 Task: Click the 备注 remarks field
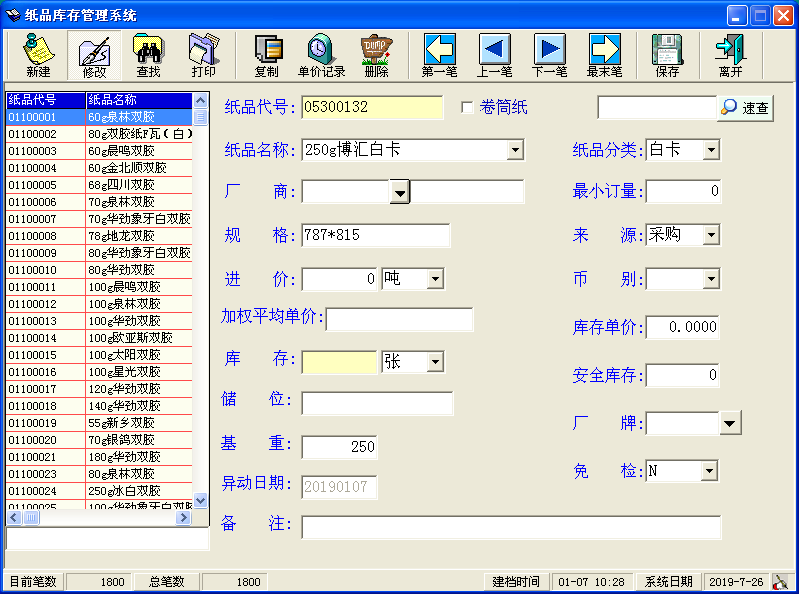[511, 527]
